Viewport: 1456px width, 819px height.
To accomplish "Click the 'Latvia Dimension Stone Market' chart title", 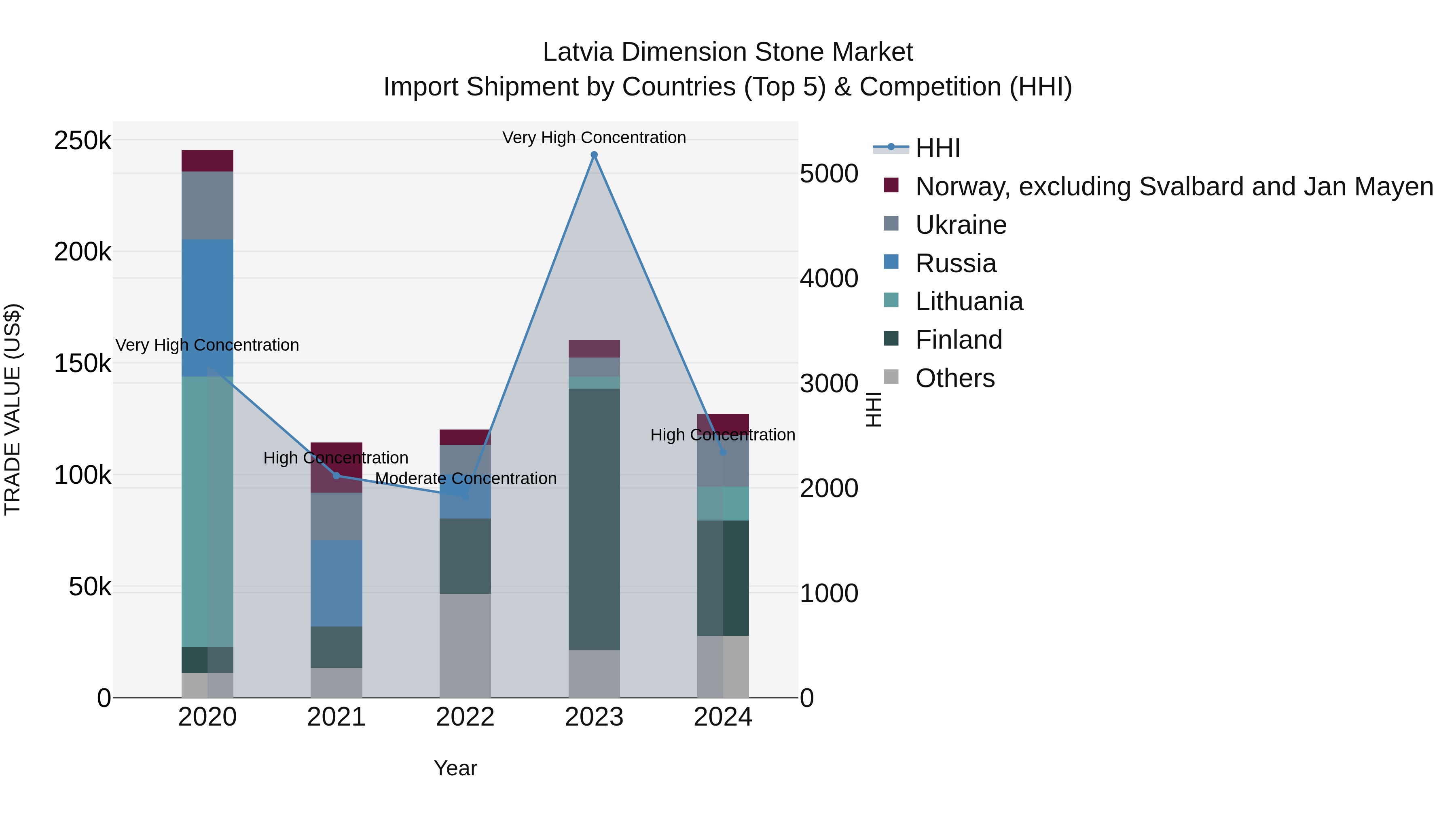I will [728, 52].
